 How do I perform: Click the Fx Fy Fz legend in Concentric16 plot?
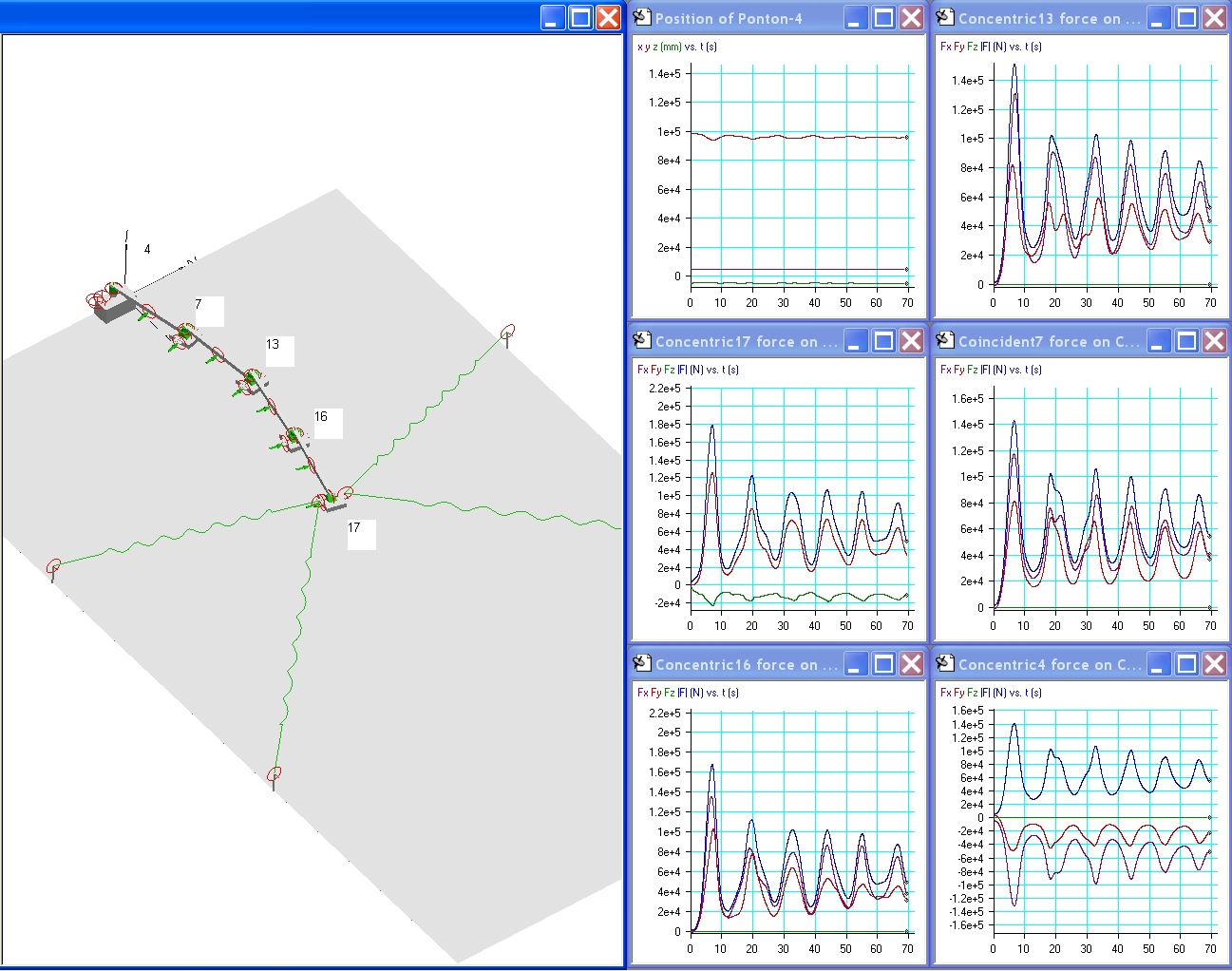click(x=688, y=693)
